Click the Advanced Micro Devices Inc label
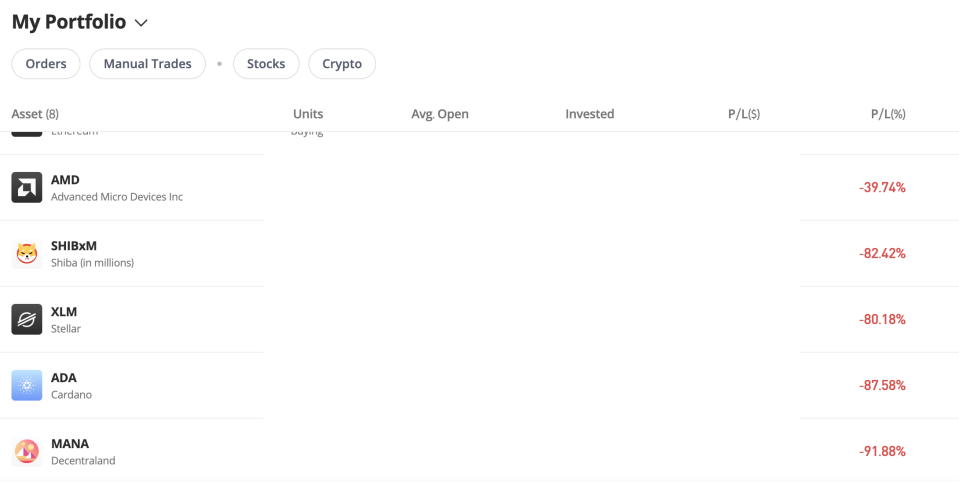 pyautogui.click(x=117, y=197)
